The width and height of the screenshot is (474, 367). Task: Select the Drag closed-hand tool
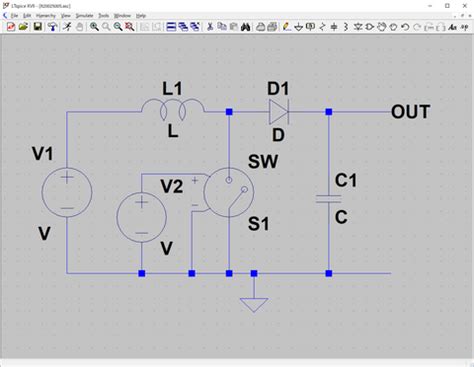point(393,27)
